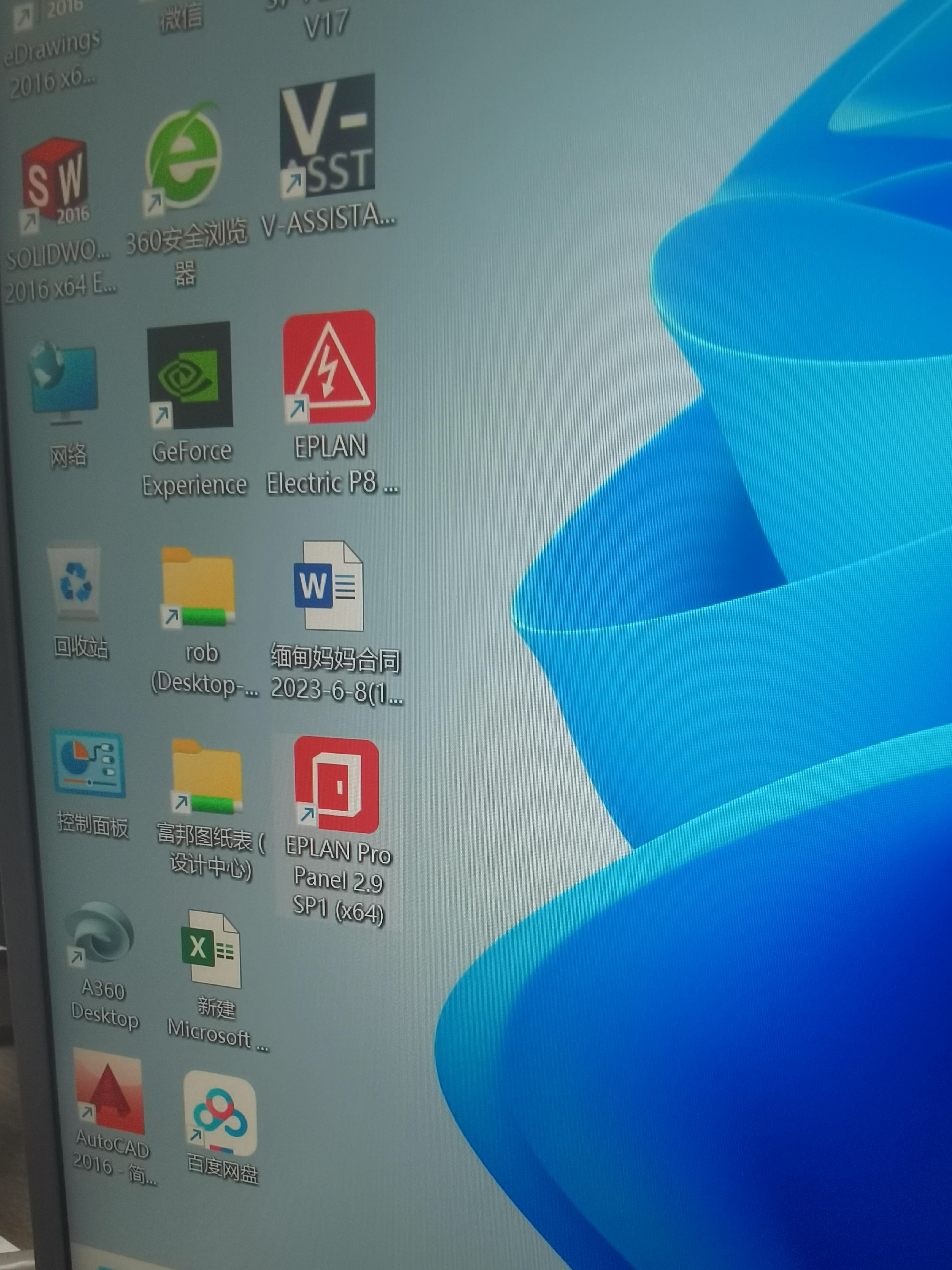Click empty blue wallpaper area
Viewport: 952px width, 1270px height.
[746, 976]
